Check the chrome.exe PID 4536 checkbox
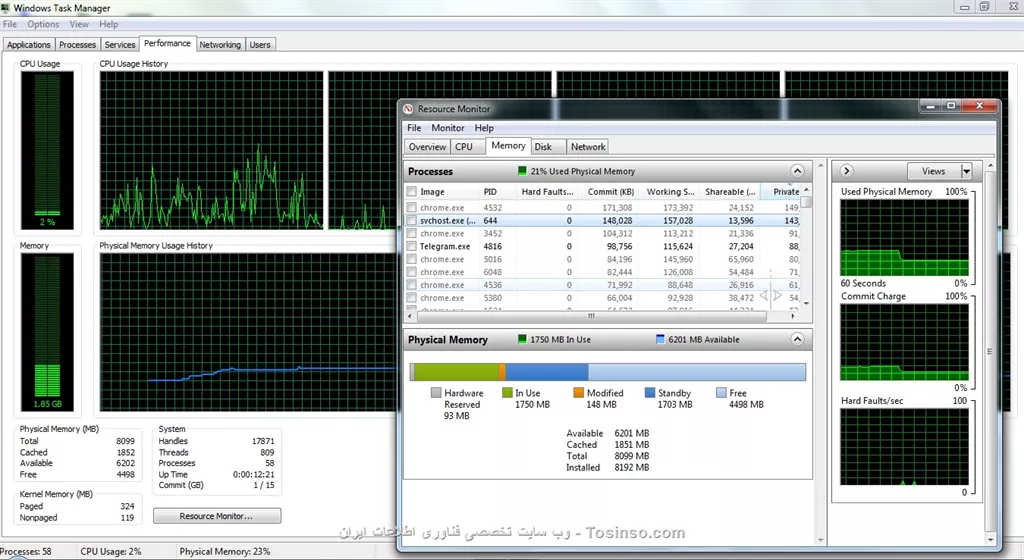The height and width of the screenshot is (560, 1024). pos(411,285)
